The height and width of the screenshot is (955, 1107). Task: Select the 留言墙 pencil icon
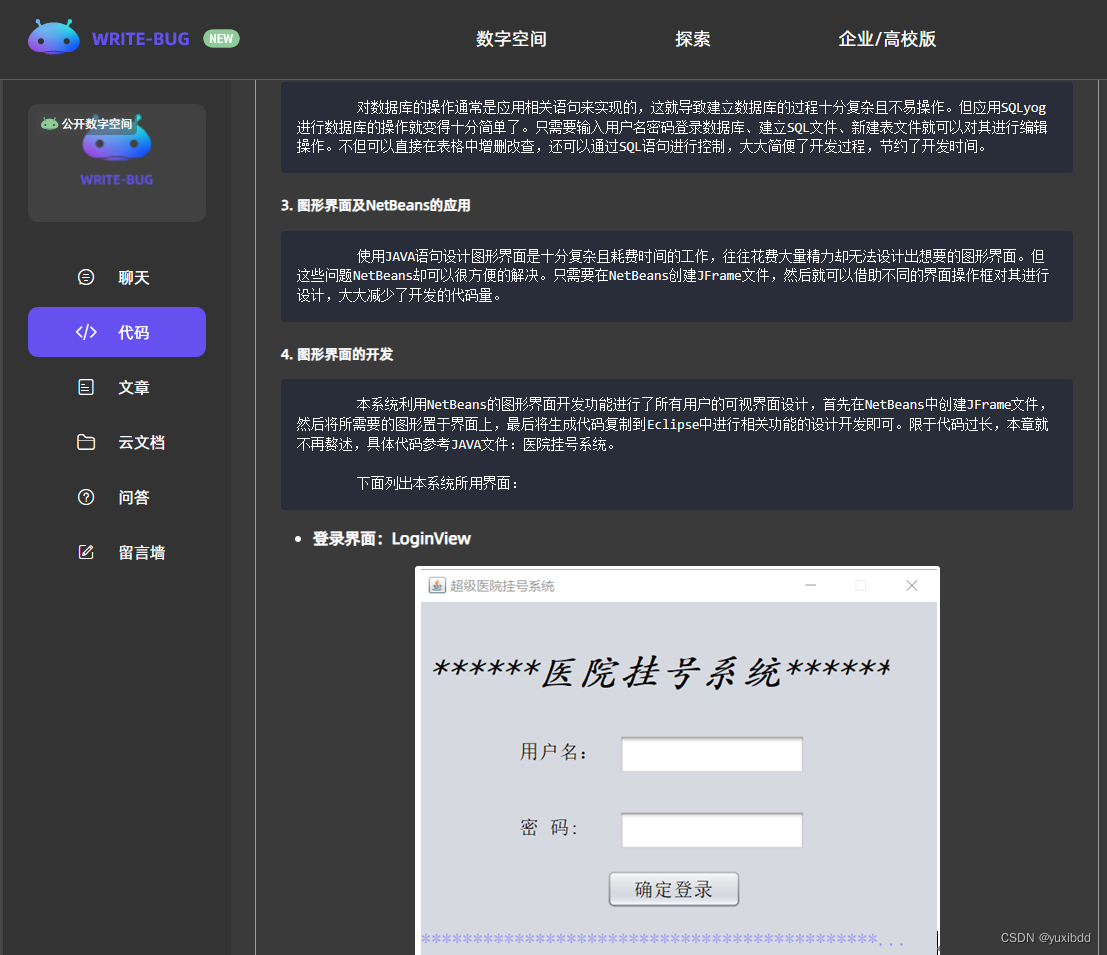pos(85,551)
